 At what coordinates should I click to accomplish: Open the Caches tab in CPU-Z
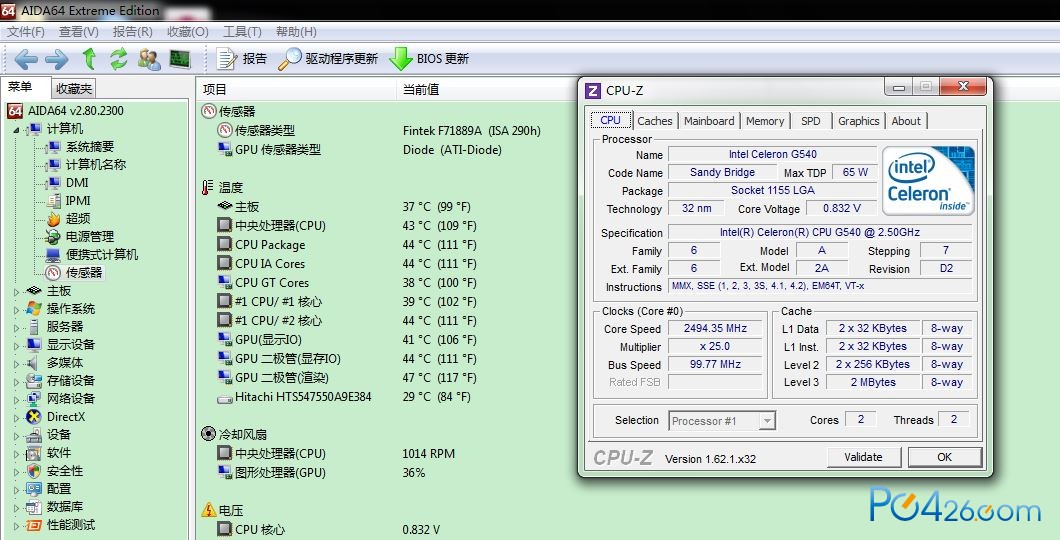[654, 121]
